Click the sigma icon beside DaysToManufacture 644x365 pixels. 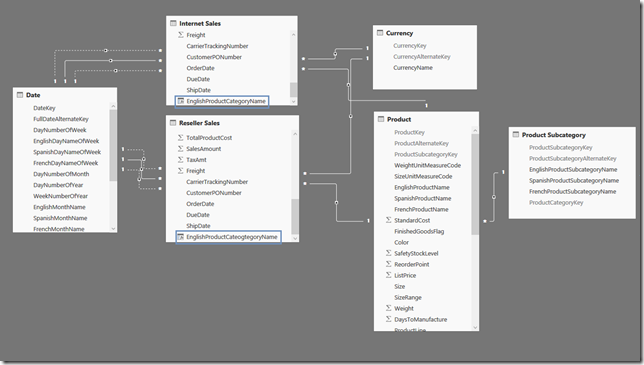389,319
